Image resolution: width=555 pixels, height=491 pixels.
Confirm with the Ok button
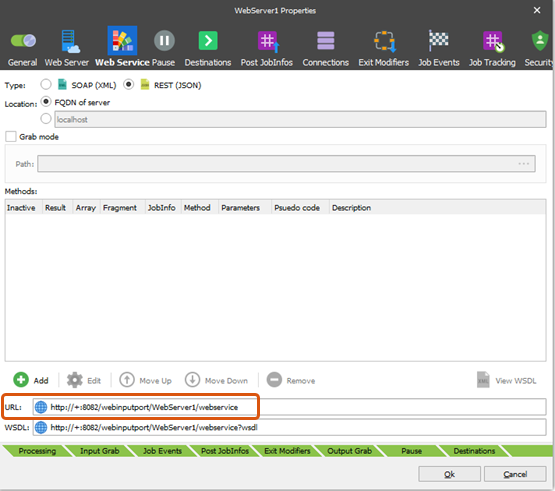[449, 474]
